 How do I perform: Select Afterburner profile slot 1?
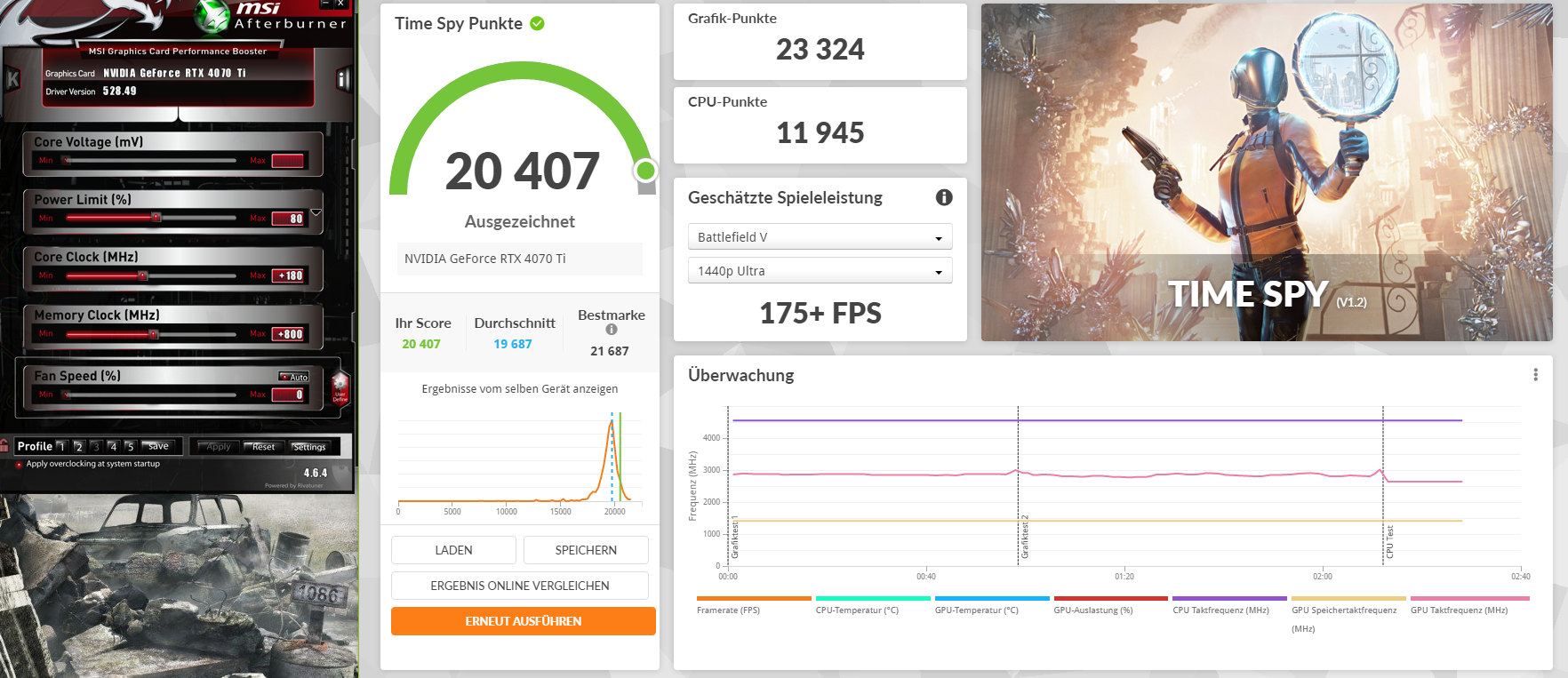point(61,446)
